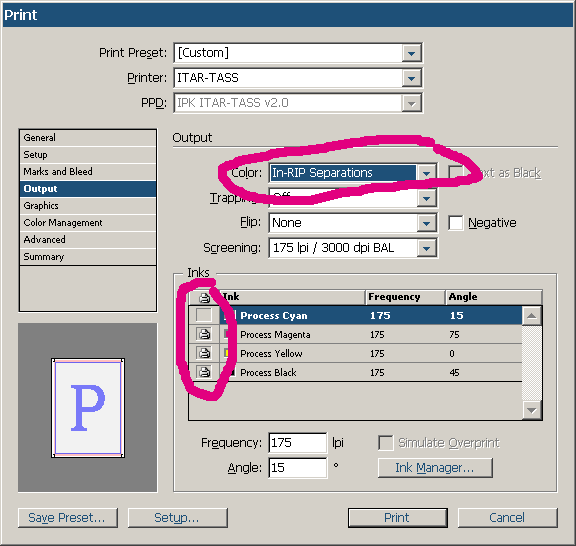This screenshot has height=546, width=576.
Task: Click the Ink column header
Action: (292, 297)
